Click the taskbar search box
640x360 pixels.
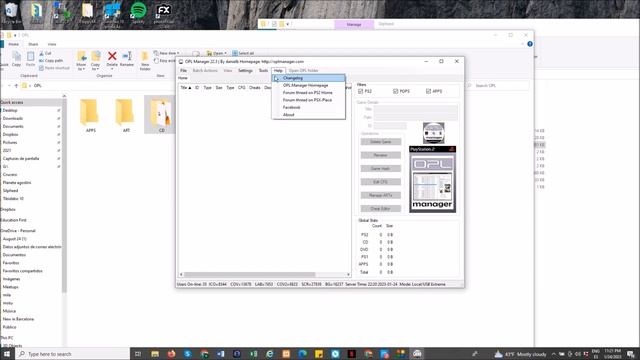click(x=73, y=354)
